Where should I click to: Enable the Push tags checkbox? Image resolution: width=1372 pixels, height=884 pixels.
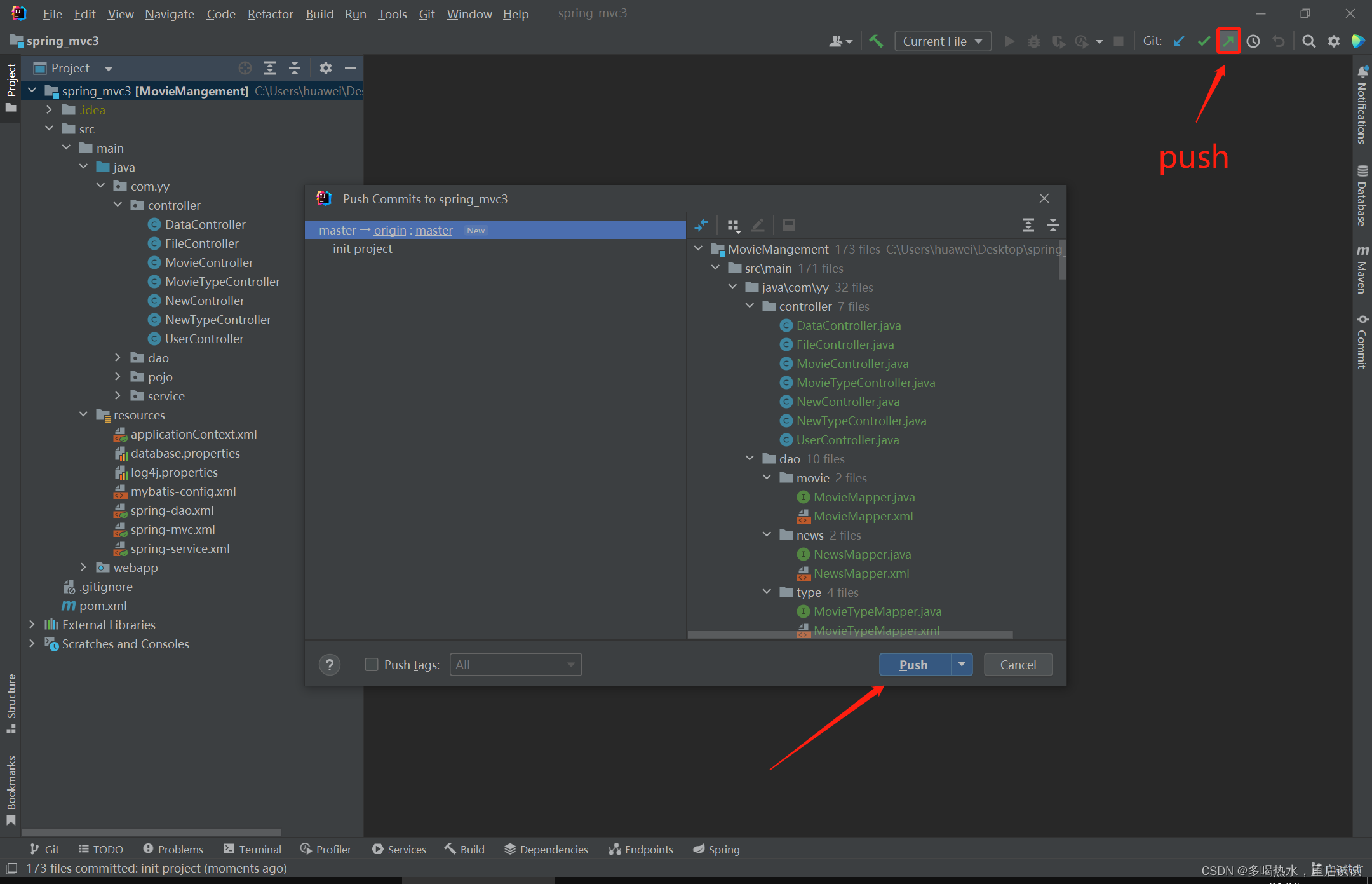(x=372, y=665)
